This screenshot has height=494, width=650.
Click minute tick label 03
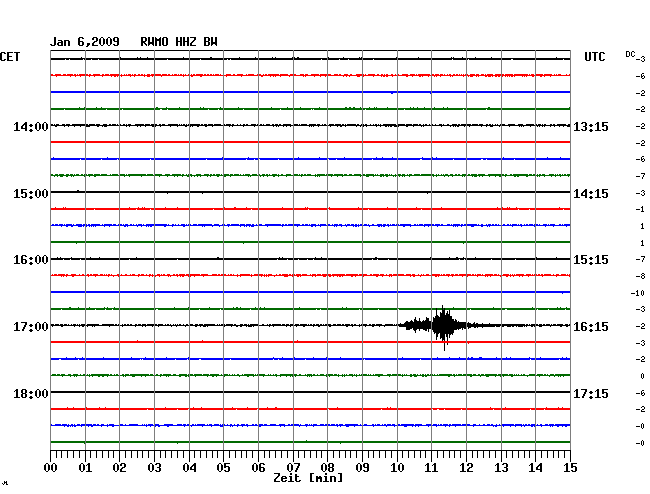click(x=154, y=467)
